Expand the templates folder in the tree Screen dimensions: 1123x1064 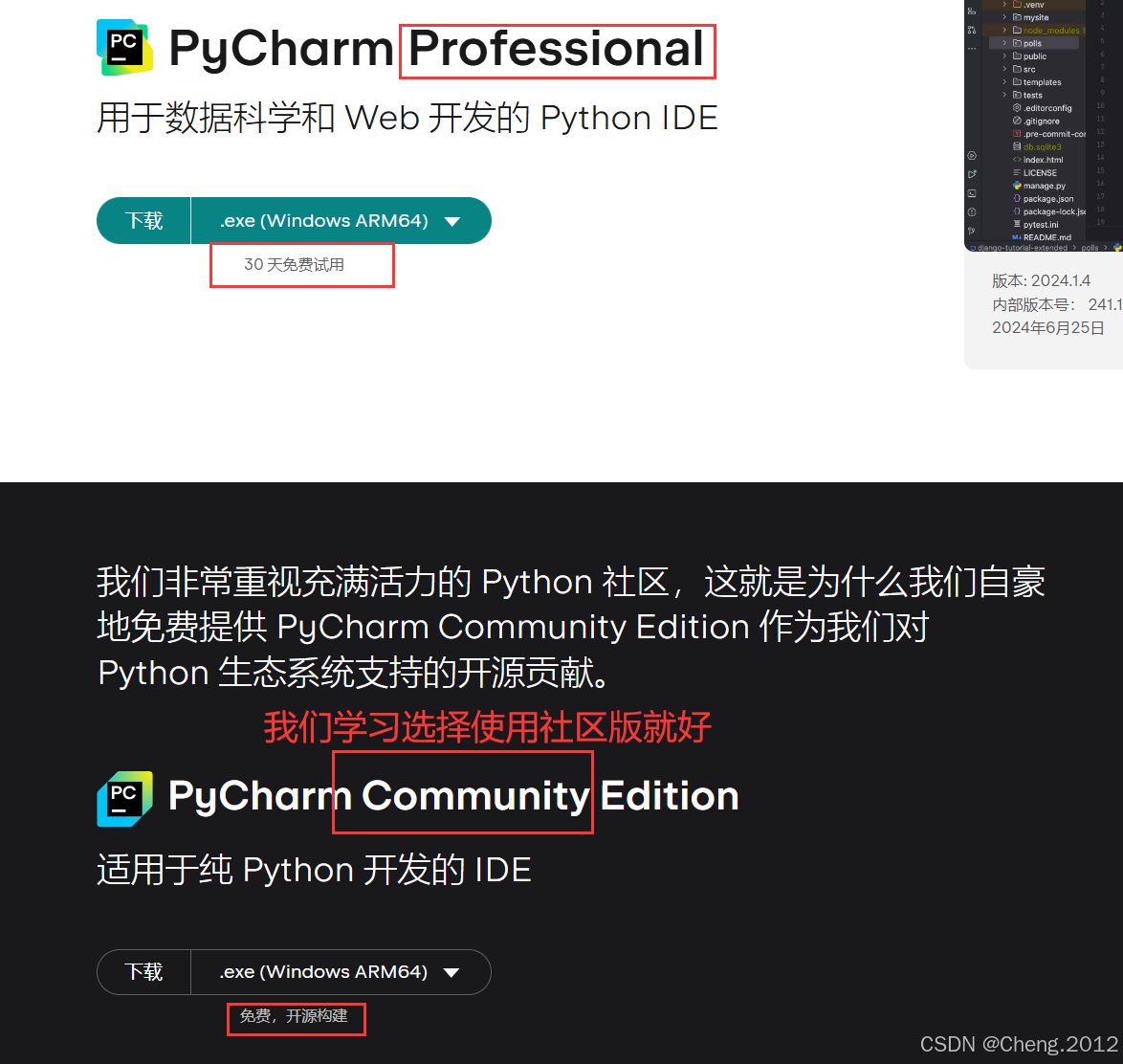(x=1004, y=81)
